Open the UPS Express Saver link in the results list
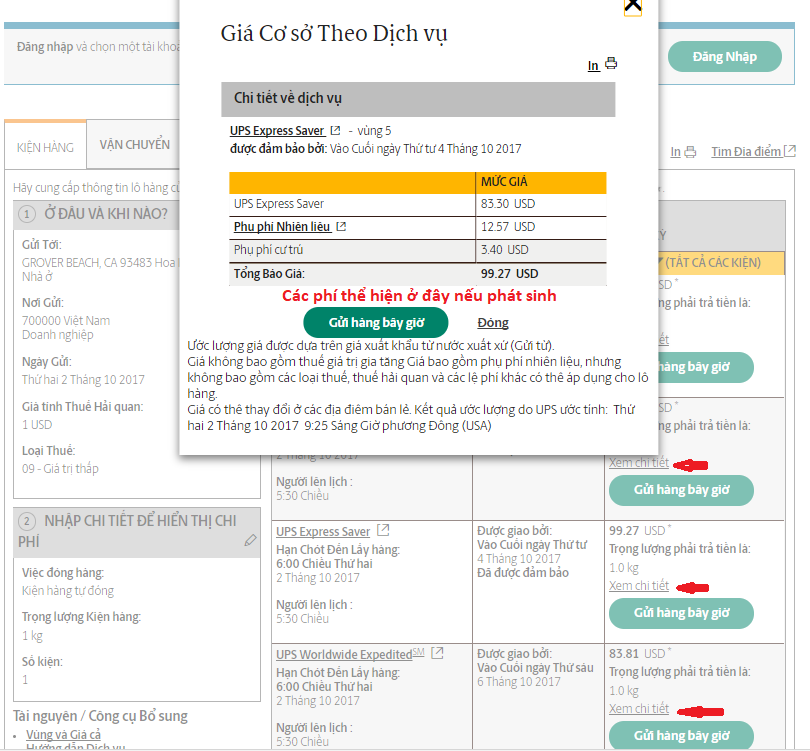The width and height of the screenshot is (810, 751). pos(323,531)
